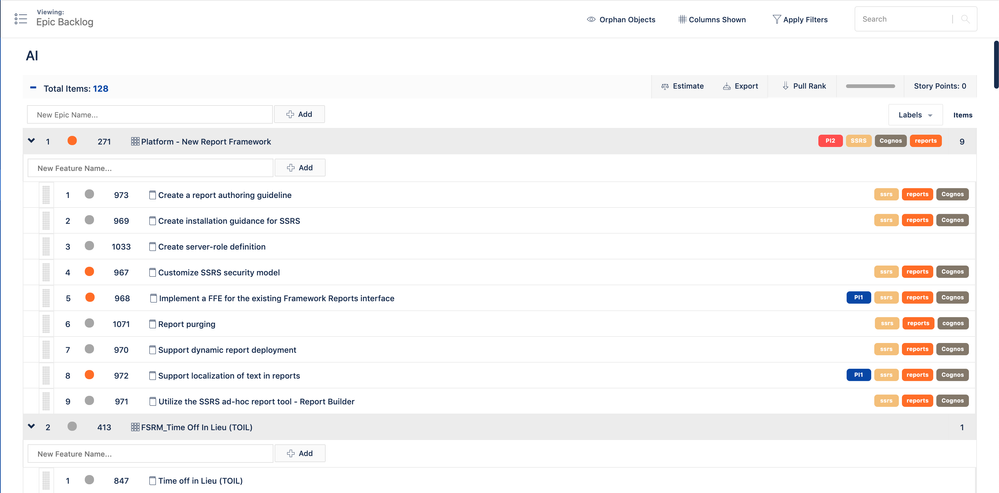The height and width of the screenshot is (493, 999).
Task: Open feature Support dynamic report deployment
Action: [x=227, y=350]
